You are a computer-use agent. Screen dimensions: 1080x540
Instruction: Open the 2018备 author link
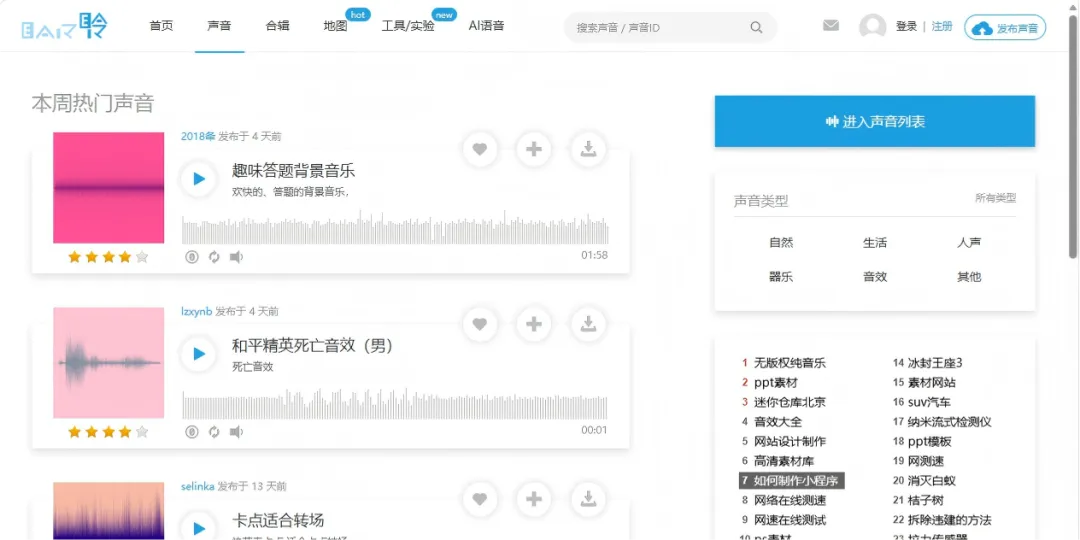coord(198,136)
